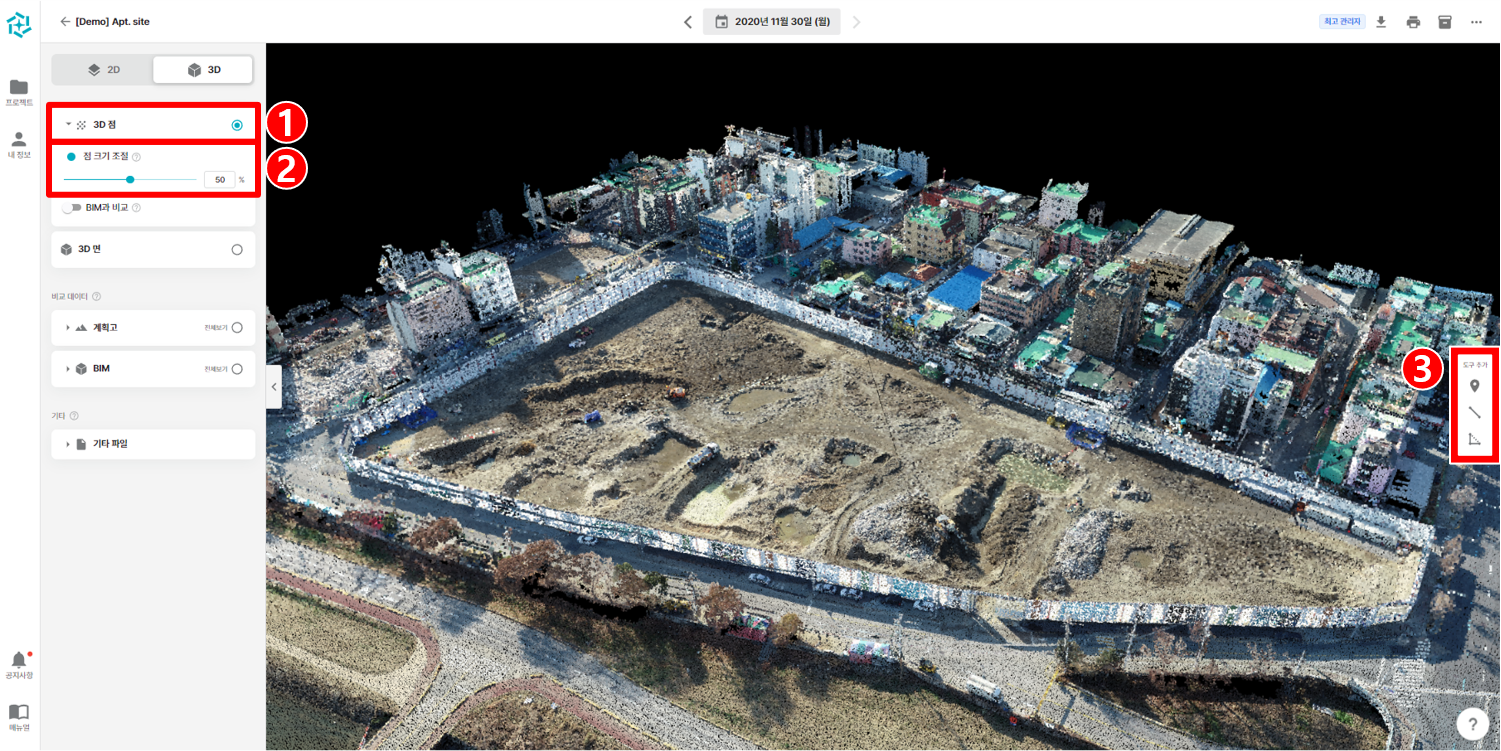Click the print icon
The height and width of the screenshot is (751, 1501).
[1412, 20]
